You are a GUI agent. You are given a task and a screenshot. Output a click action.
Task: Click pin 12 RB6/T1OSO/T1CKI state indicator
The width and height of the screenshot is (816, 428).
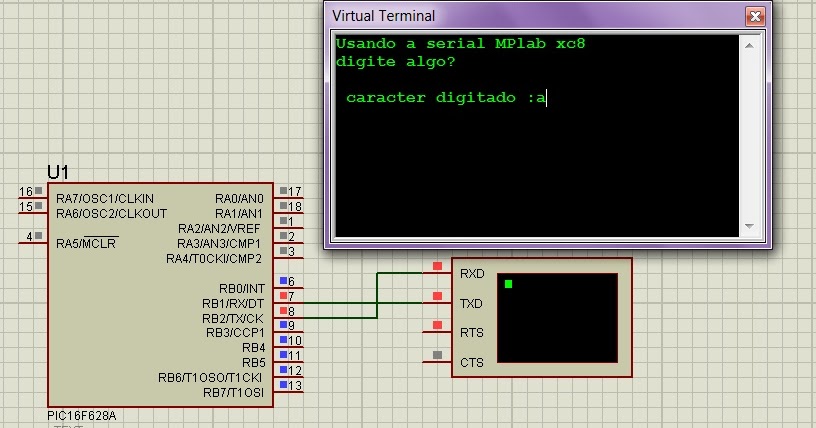click(x=284, y=370)
